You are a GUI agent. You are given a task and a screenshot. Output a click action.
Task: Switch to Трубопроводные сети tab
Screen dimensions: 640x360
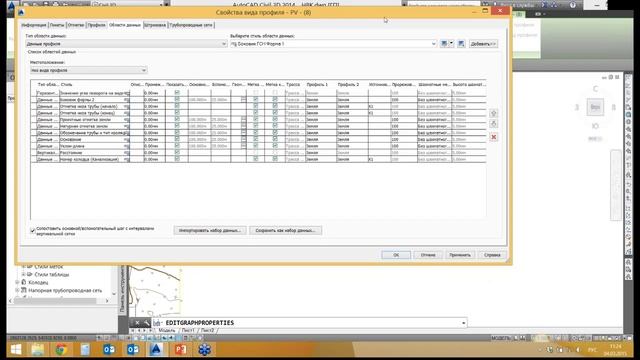pos(191,25)
